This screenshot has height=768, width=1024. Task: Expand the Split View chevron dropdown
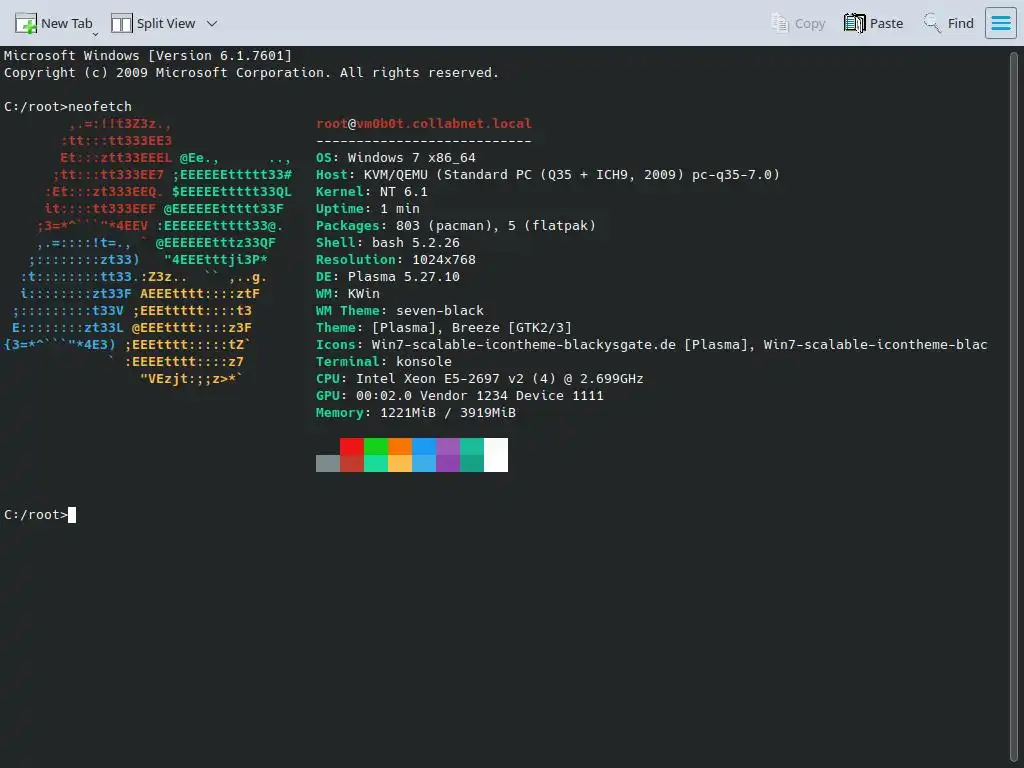tap(212, 24)
